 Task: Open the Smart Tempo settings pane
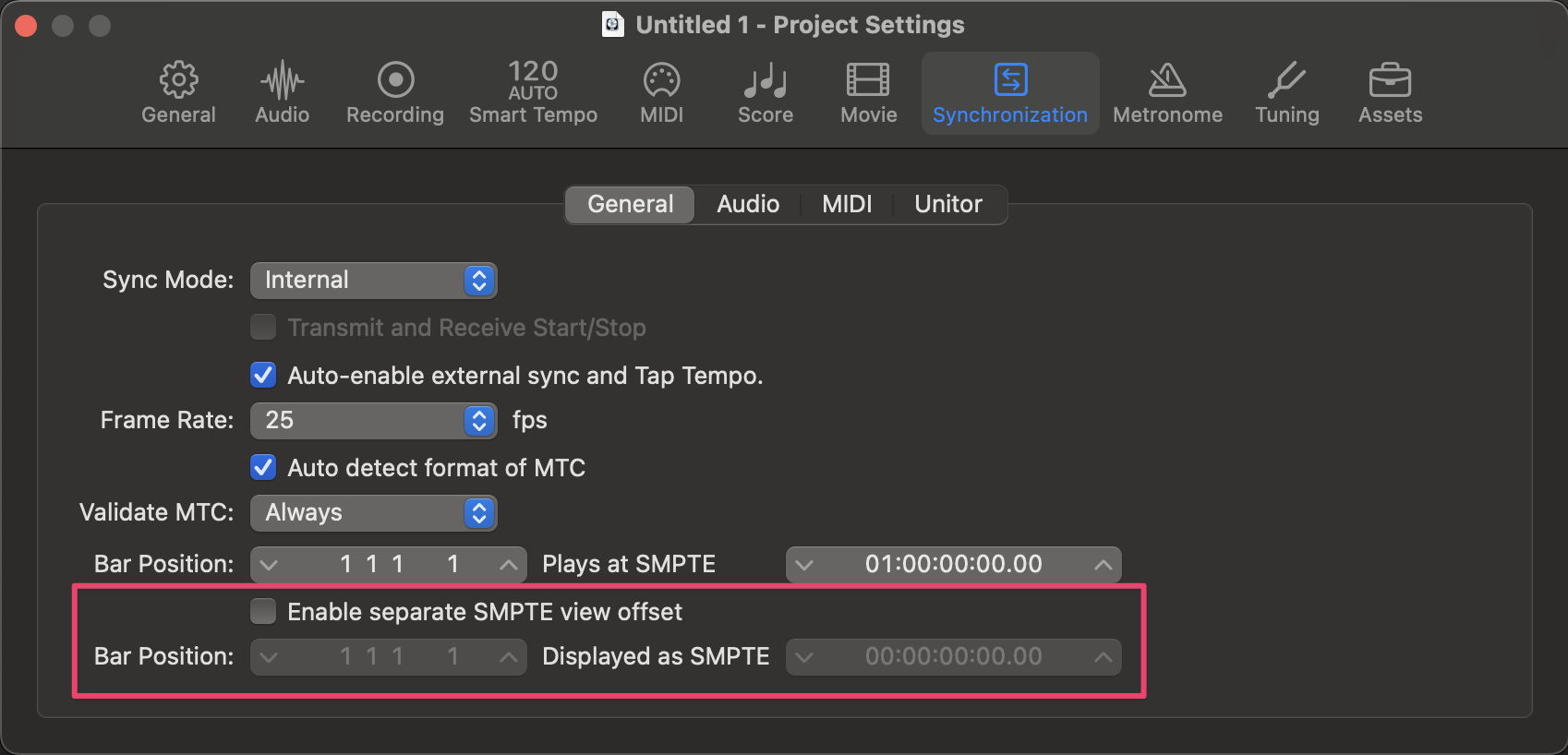533,93
